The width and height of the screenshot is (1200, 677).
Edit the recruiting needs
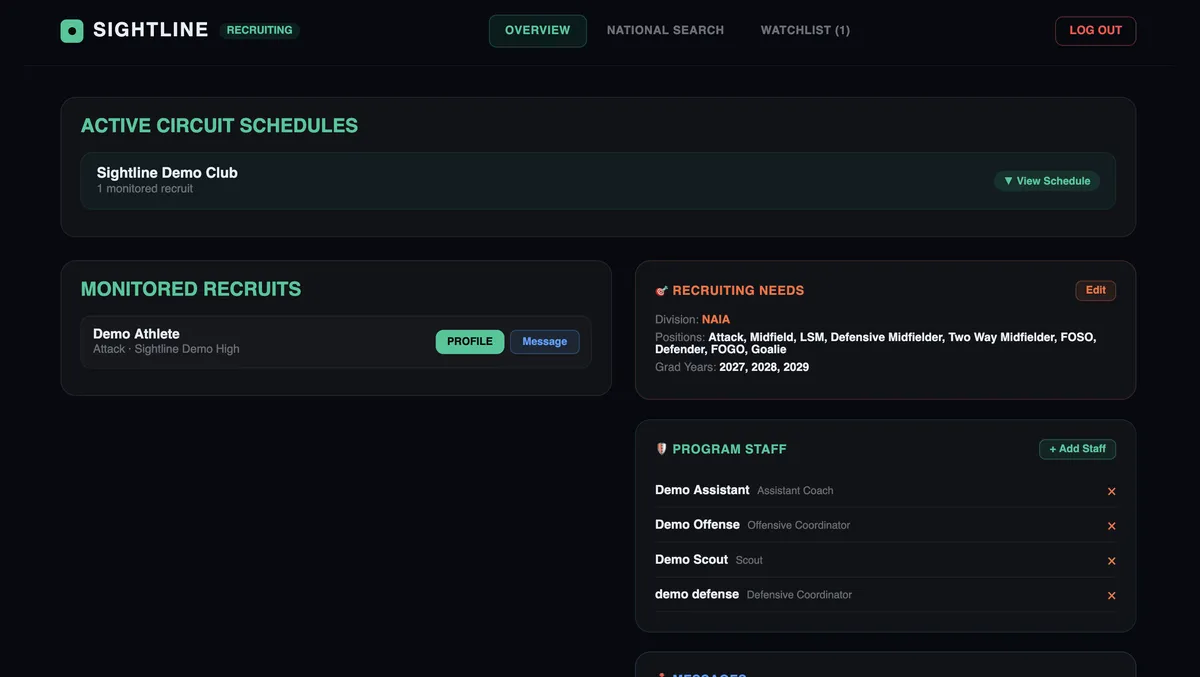click(x=1096, y=290)
